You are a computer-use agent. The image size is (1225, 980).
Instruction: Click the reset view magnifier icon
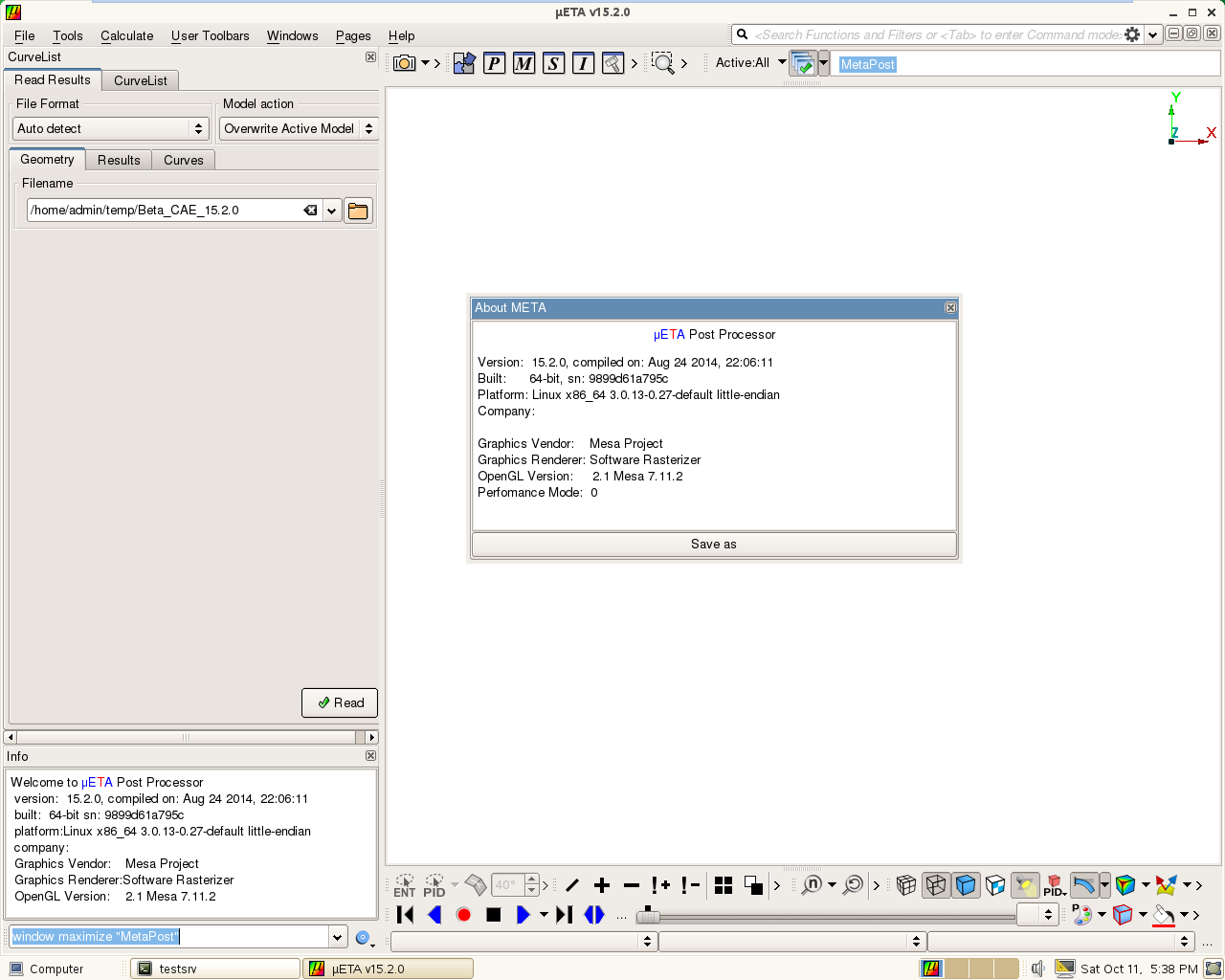pyautogui.click(x=853, y=885)
